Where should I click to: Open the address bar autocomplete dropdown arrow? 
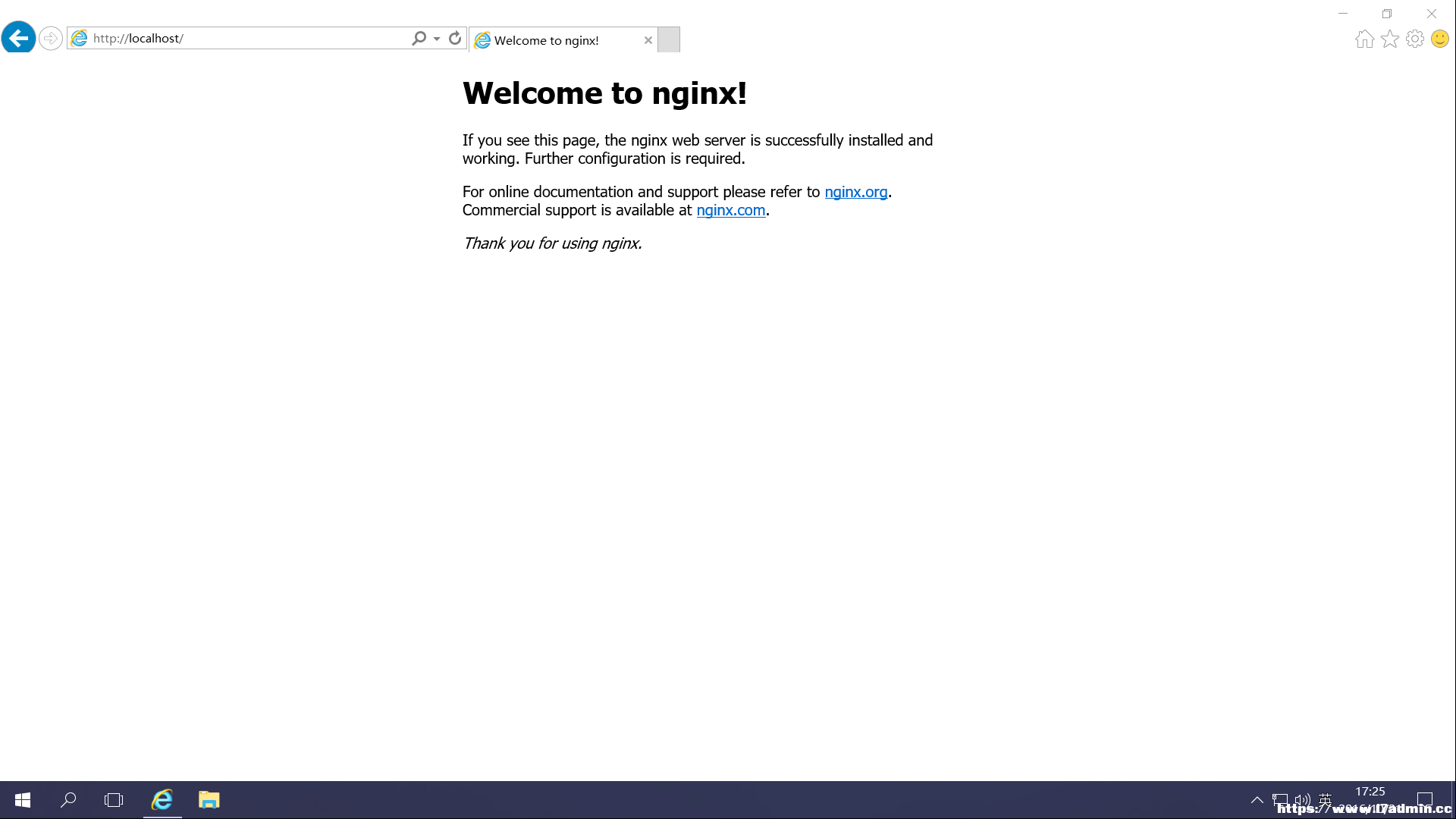(x=437, y=38)
